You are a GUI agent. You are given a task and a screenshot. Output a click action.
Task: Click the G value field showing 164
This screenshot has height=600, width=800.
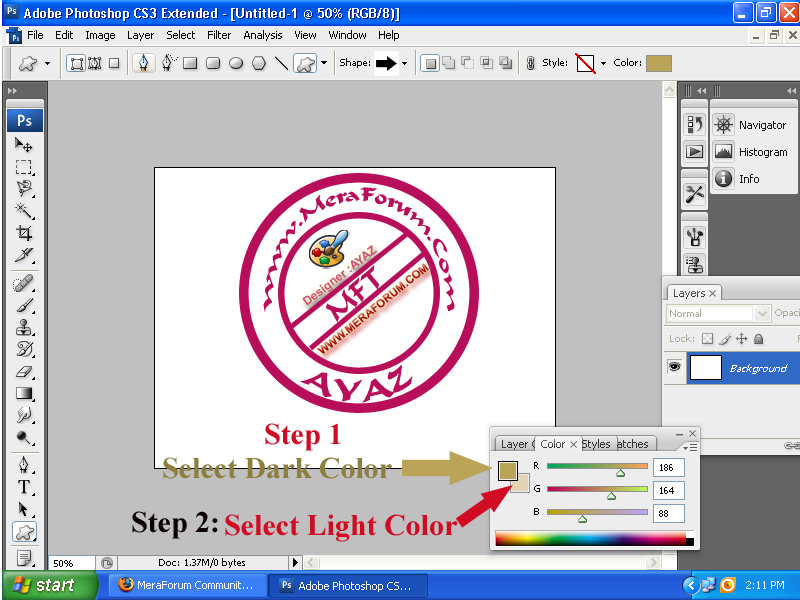coord(668,490)
